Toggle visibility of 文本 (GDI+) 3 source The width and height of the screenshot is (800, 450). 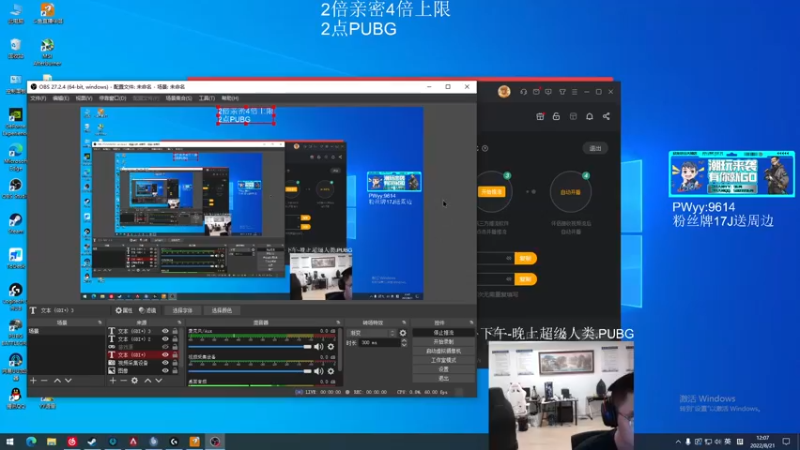165,331
